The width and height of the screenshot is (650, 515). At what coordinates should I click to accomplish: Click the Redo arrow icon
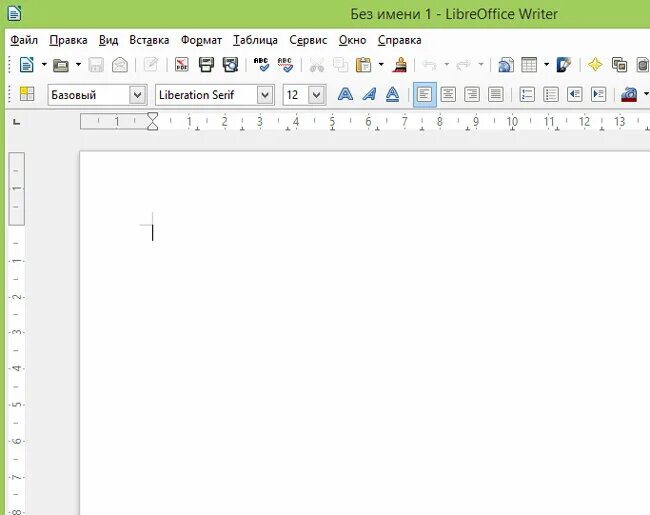point(463,65)
